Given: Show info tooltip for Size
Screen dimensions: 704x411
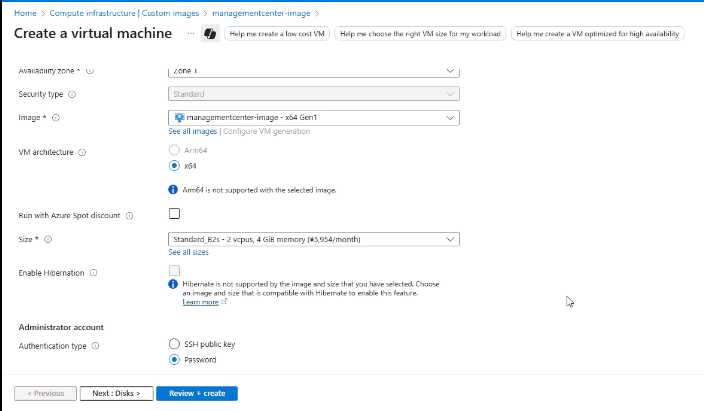Looking at the screenshot, I should (x=48, y=239).
